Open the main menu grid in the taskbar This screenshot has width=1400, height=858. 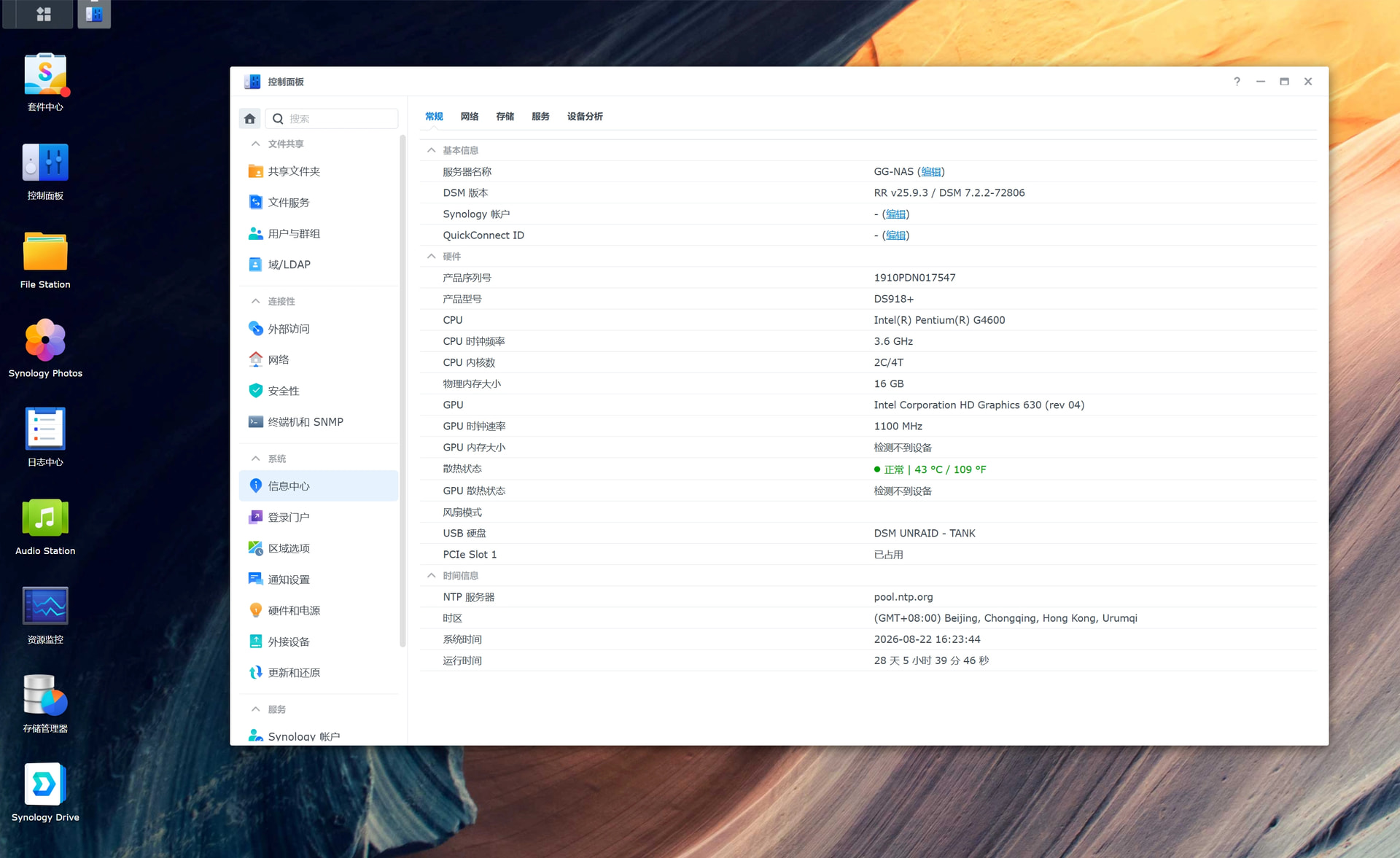tap(44, 14)
